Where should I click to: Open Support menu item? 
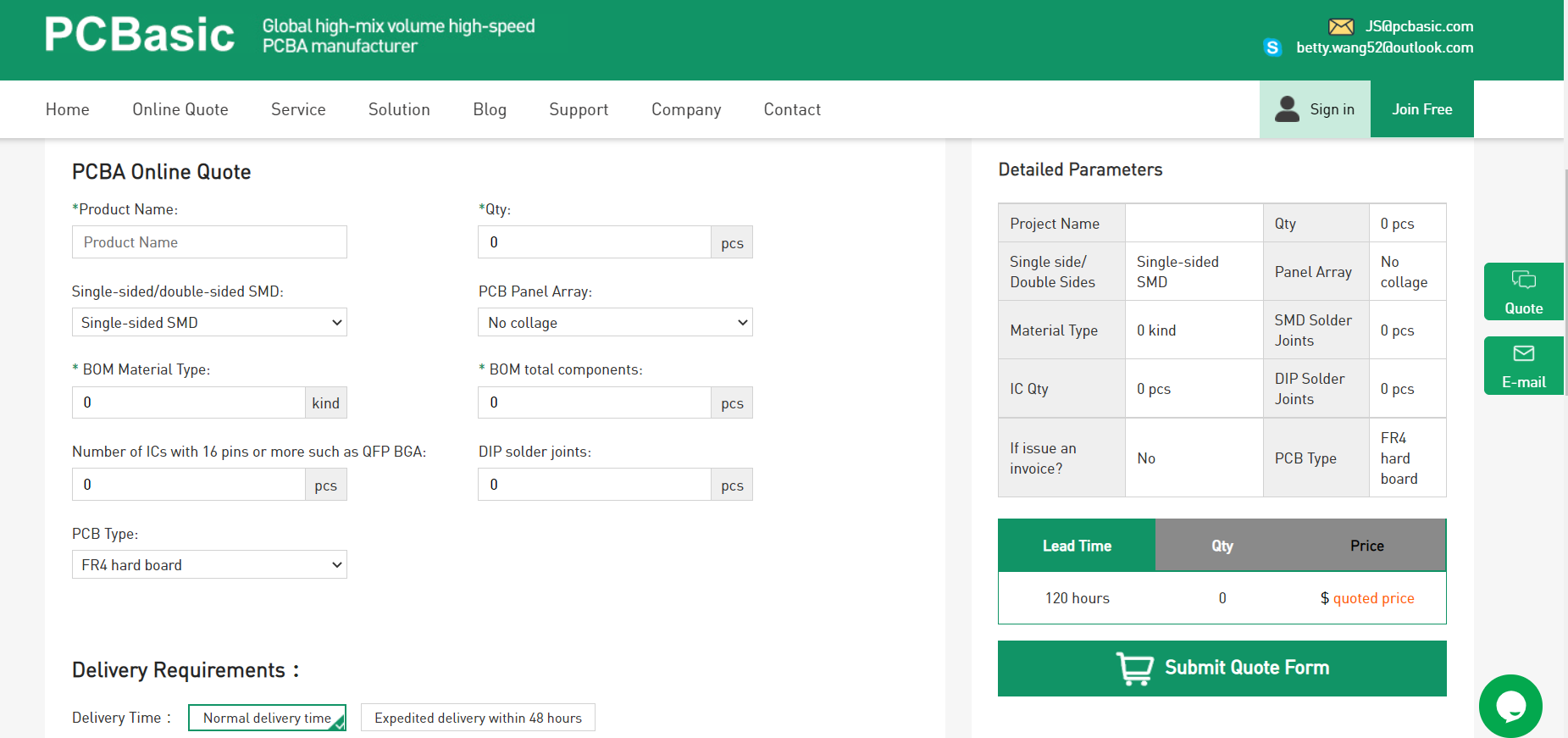[579, 109]
